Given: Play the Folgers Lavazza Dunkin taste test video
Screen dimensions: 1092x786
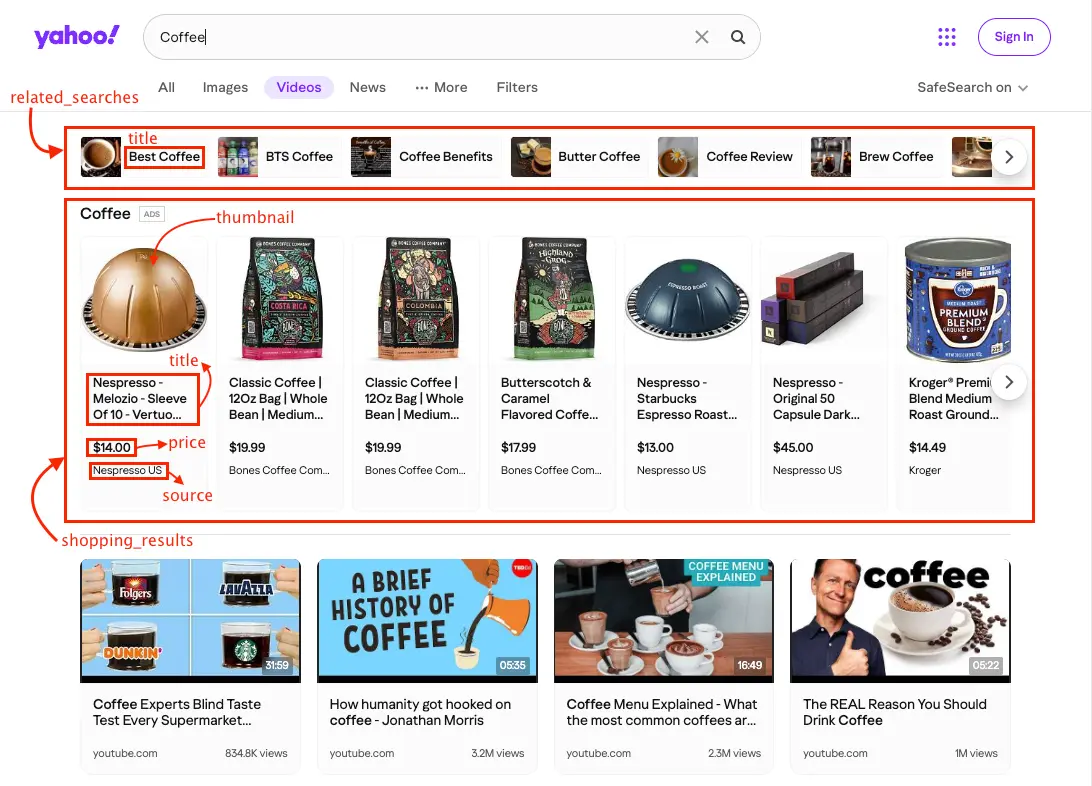Looking at the screenshot, I should tap(191, 620).
